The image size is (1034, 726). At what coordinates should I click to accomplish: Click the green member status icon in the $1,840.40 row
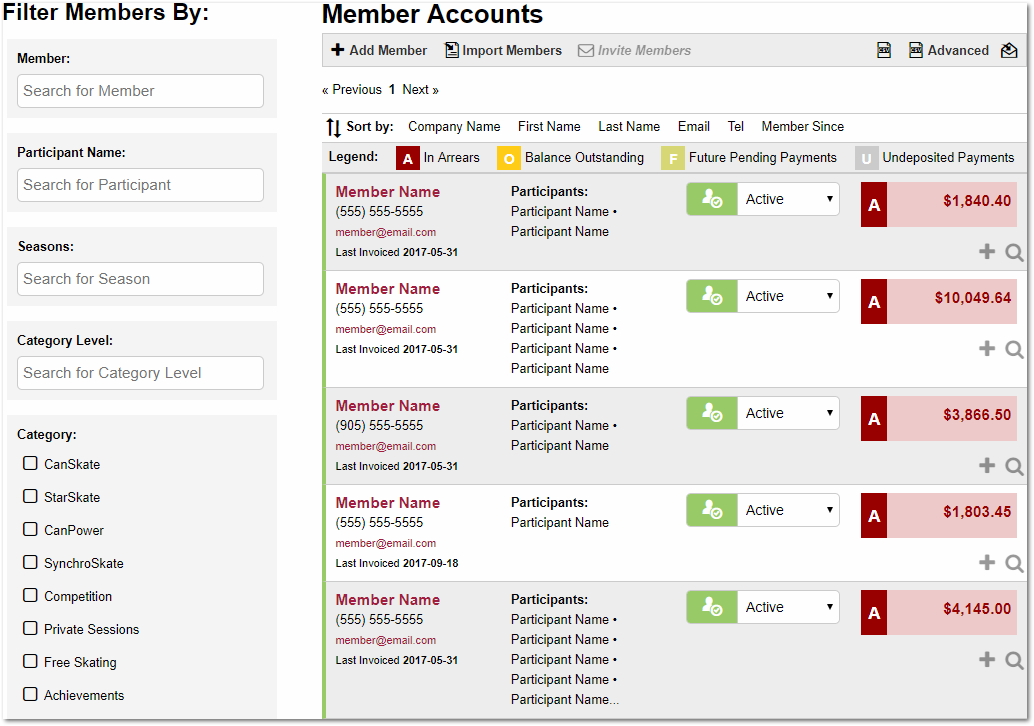pyautogui.click(x=712, y=199)
